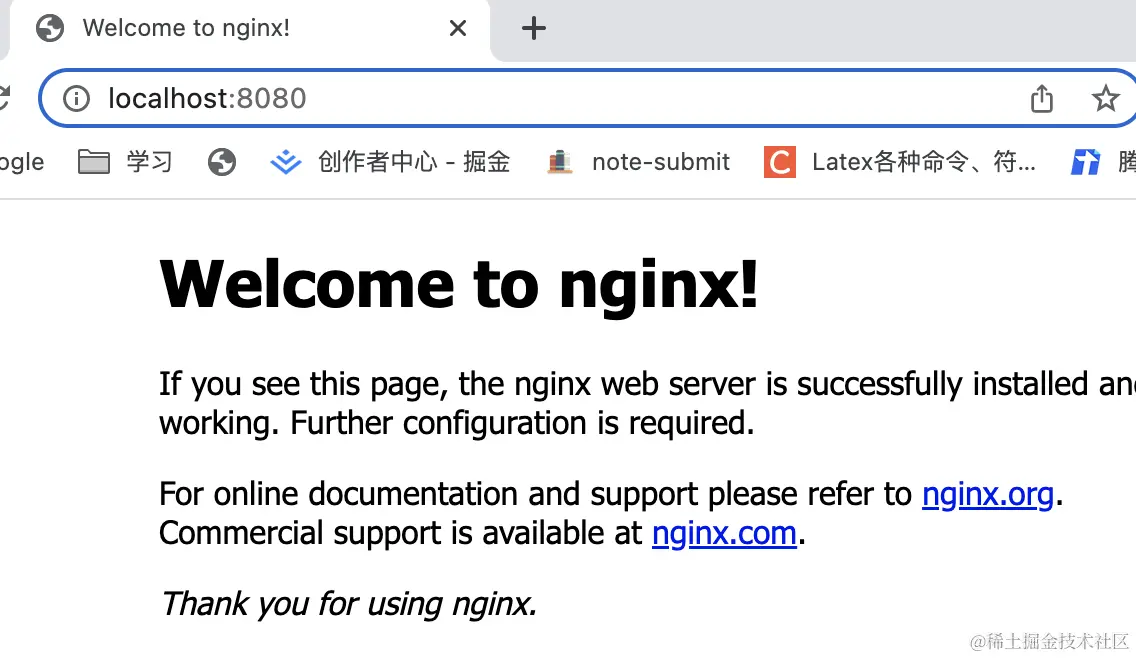Viewport: 1136px width, 658px height.
Task: Open the 学习 bookmarks folder
Action: 125,162
